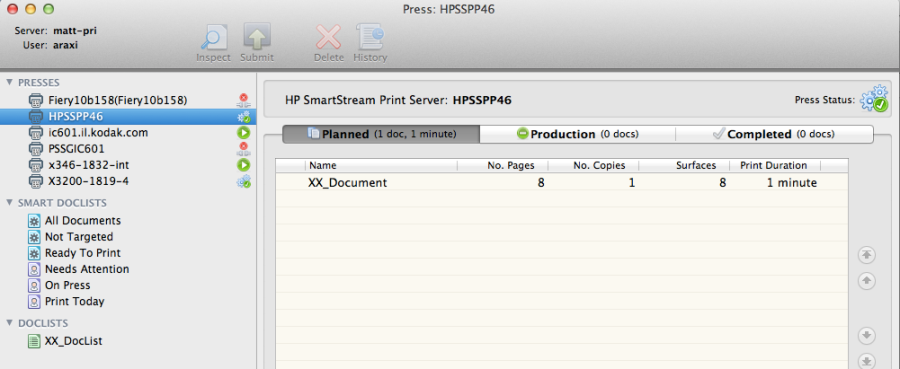The width and height of the screenshot is (900, 369).
Task: Click the 1 minute duration cell
Action: point(792,183)
